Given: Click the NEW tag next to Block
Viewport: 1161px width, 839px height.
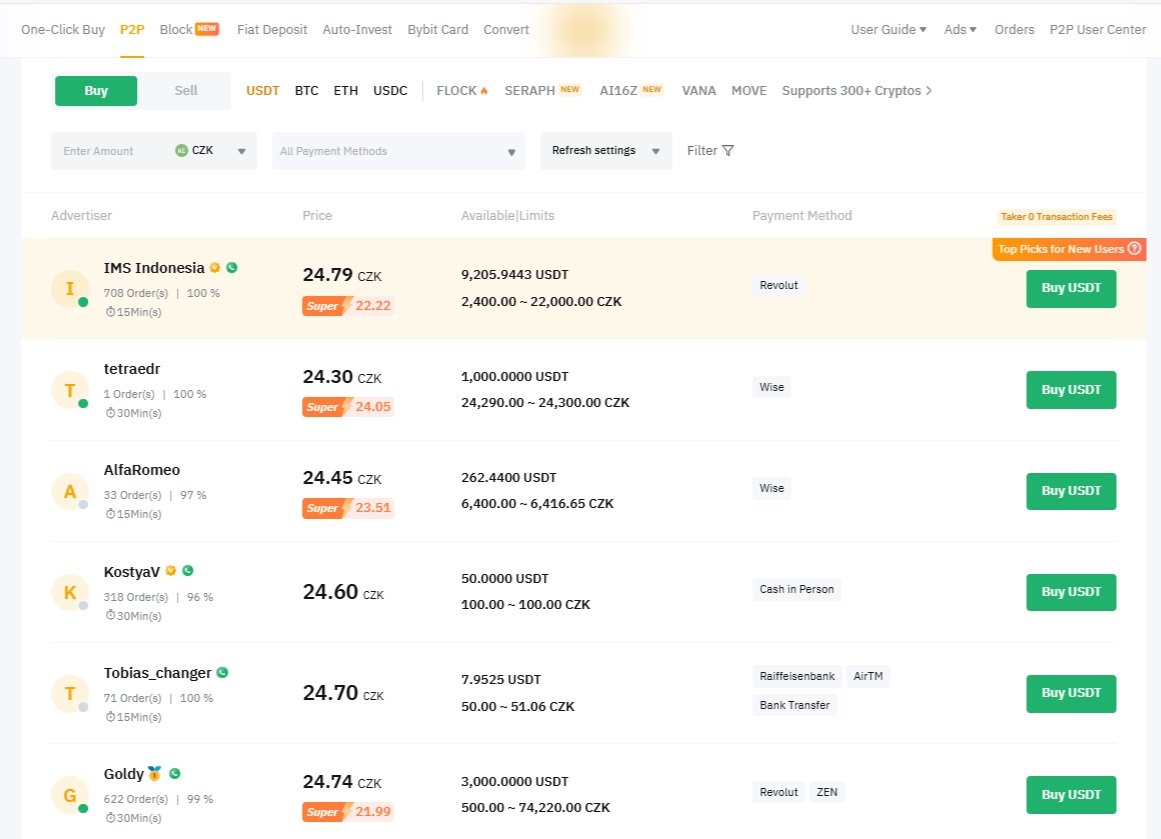Looking at the screenshot, I should (207, 29).
